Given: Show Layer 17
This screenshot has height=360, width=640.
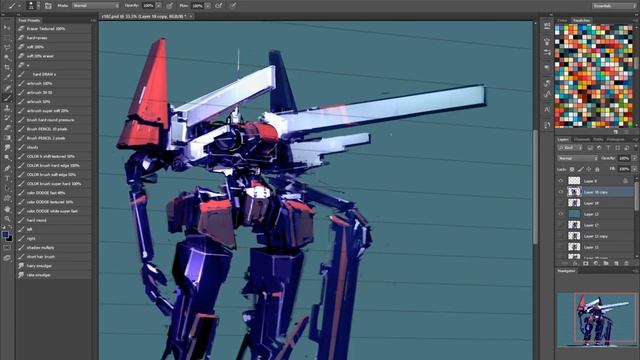Looking at the screenshot, I should pos(561,225).
